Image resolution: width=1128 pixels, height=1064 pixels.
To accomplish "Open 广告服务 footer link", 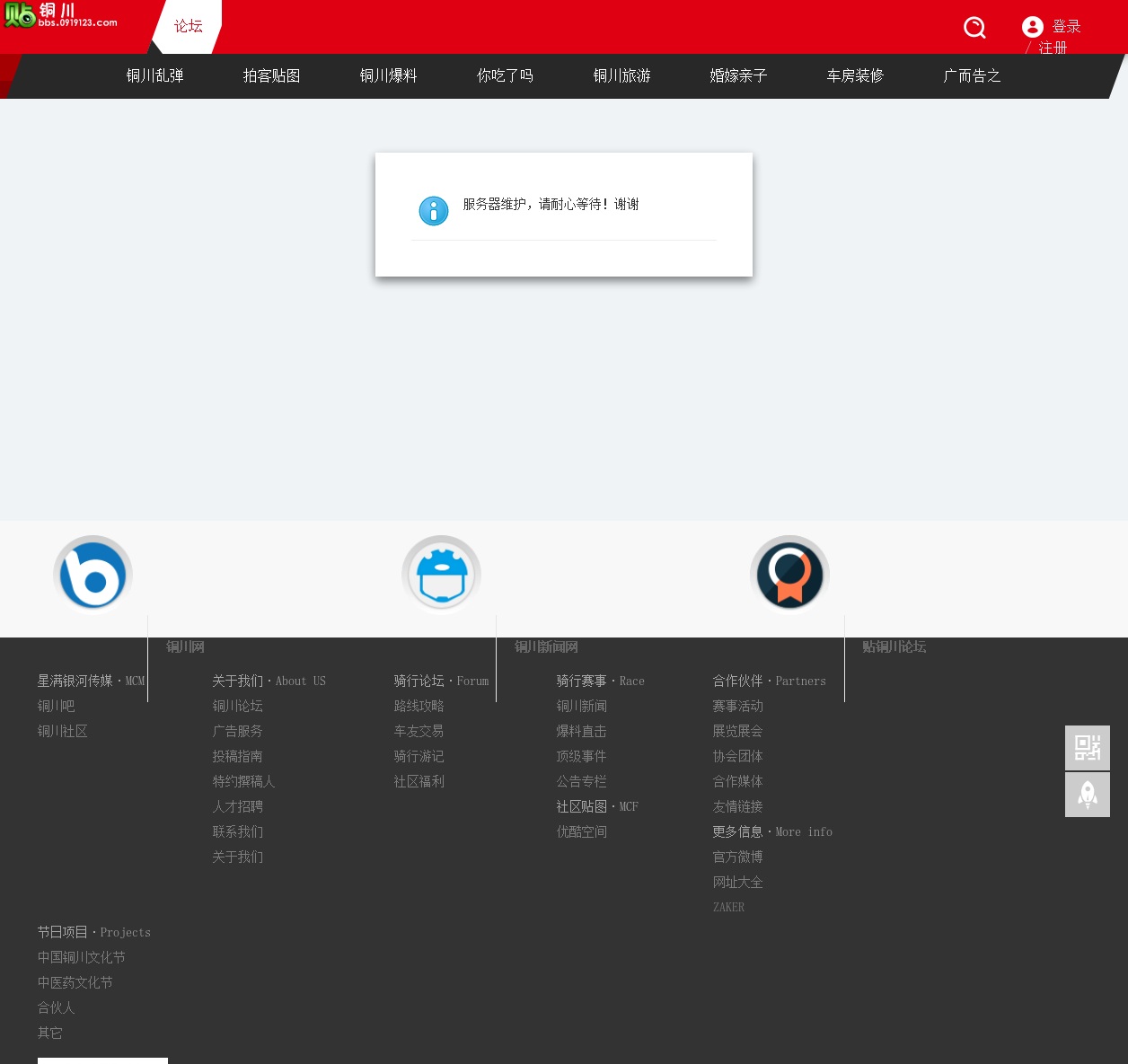I will point(238,732).
